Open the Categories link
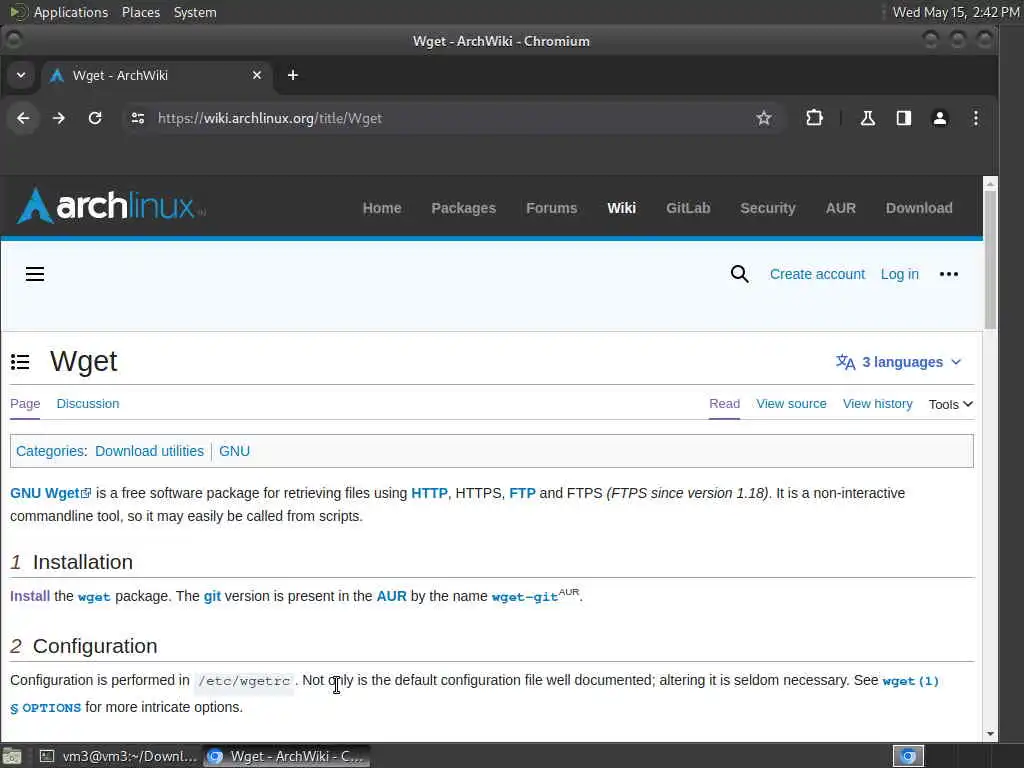The width and height of the screenshot is (1024, 768). coord(50,451)
